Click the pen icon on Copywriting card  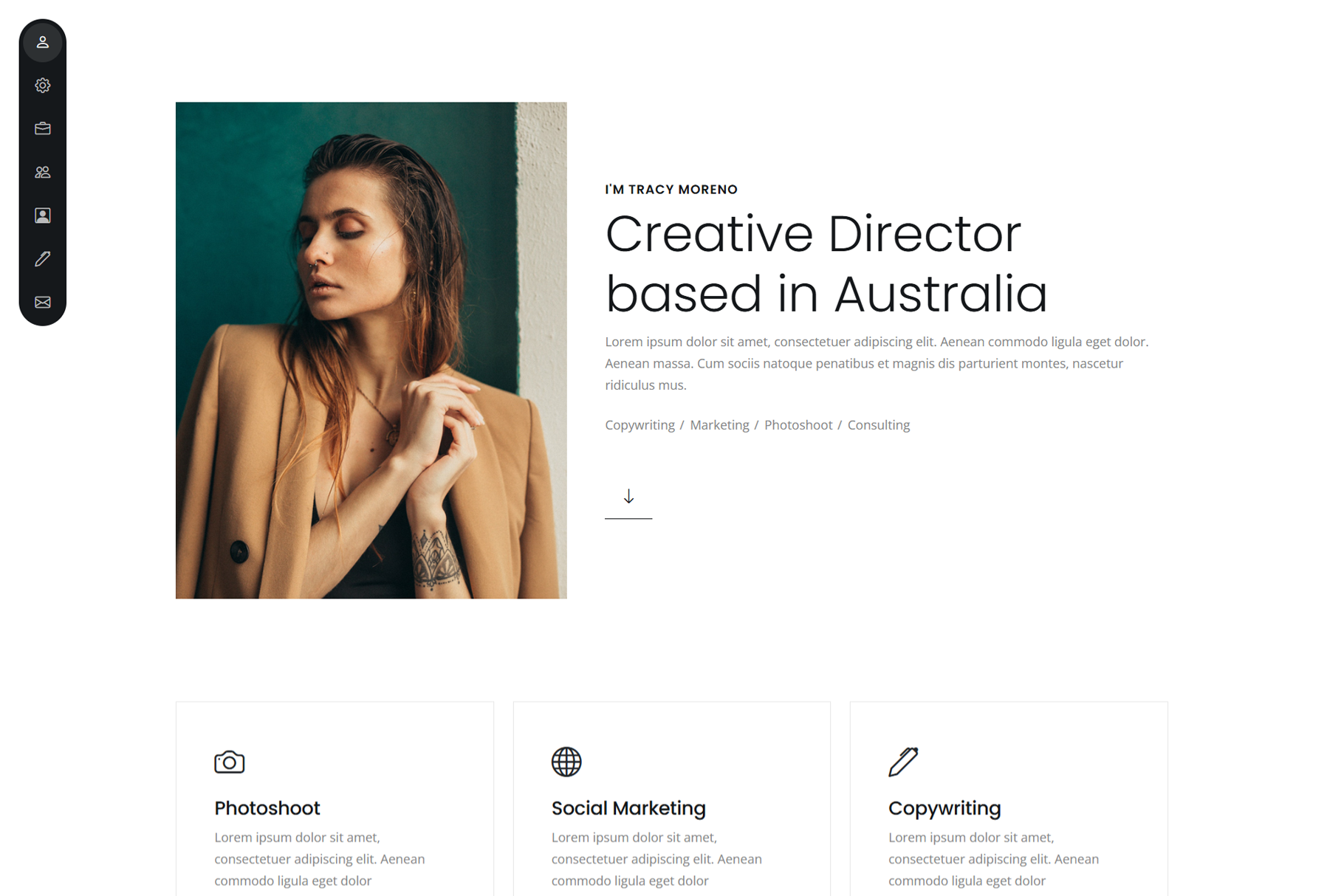click(x=903, y=762)
